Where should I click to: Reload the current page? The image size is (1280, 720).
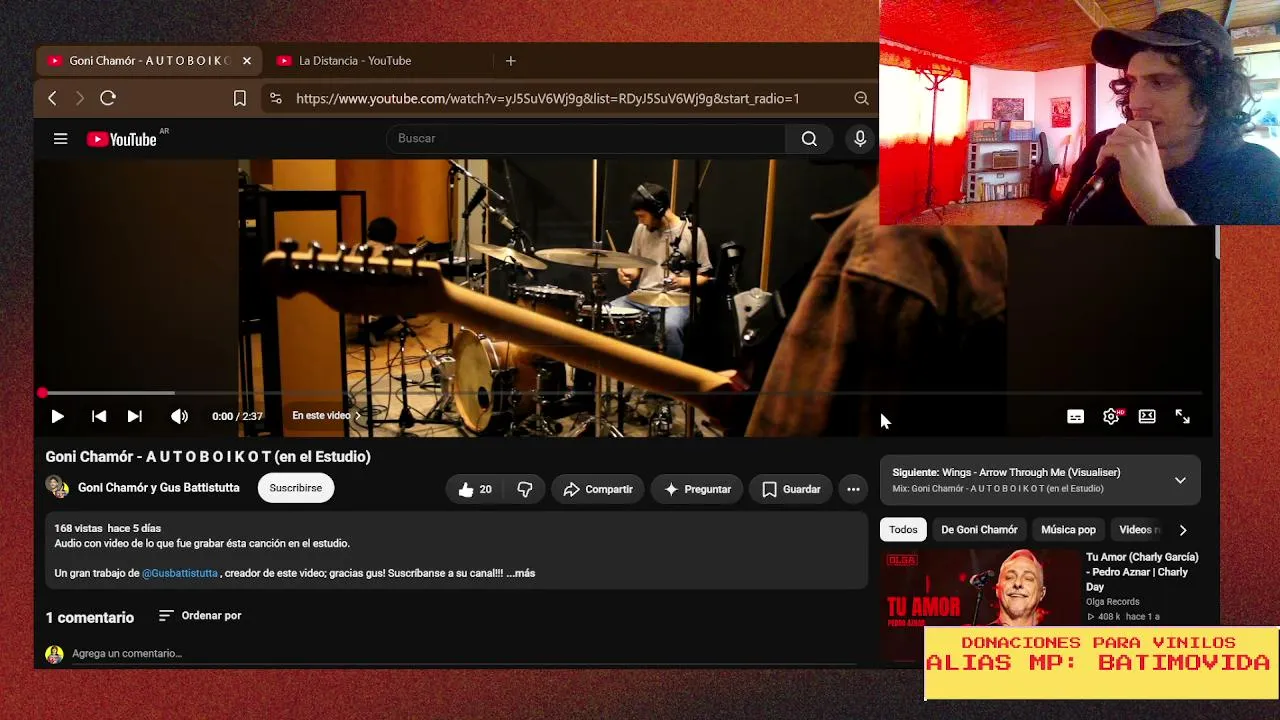pos(108,98)
